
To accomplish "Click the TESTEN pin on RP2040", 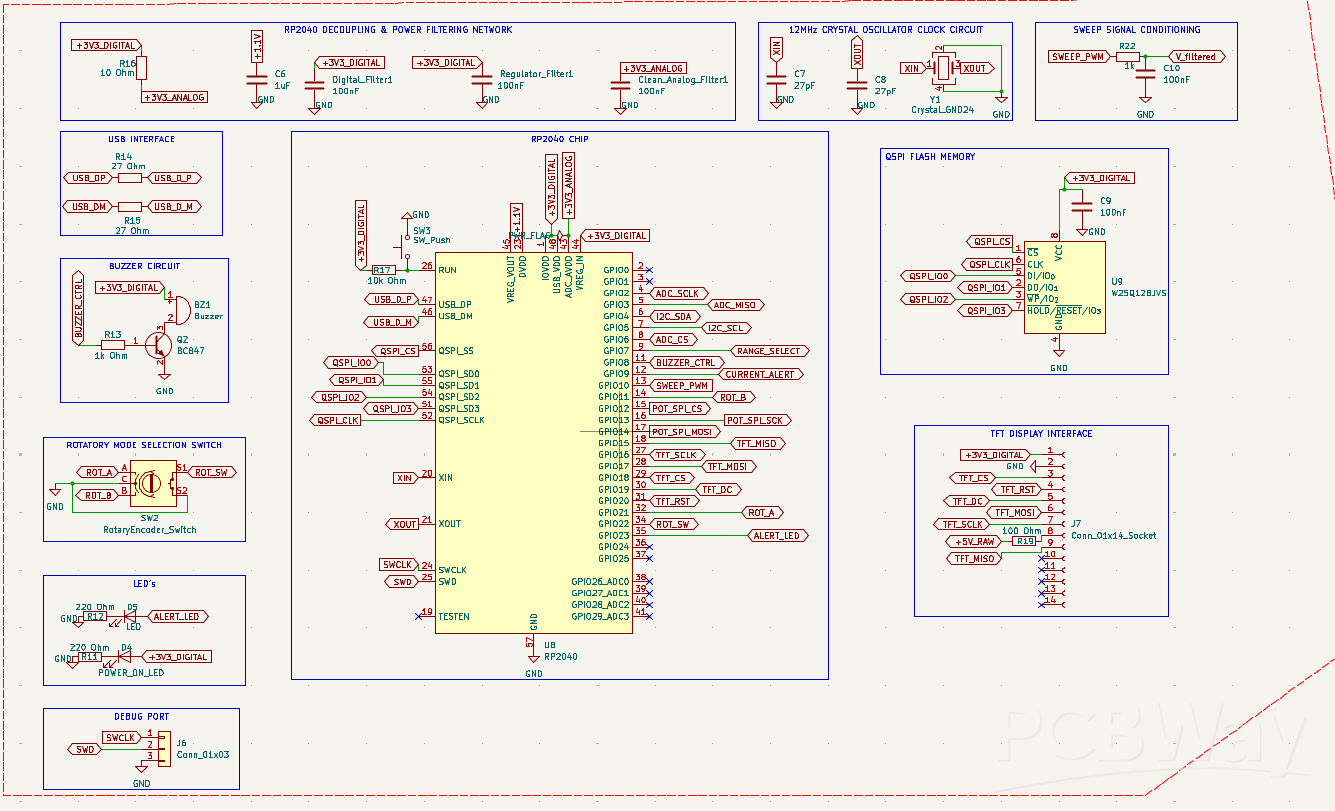I will point(455,616).
